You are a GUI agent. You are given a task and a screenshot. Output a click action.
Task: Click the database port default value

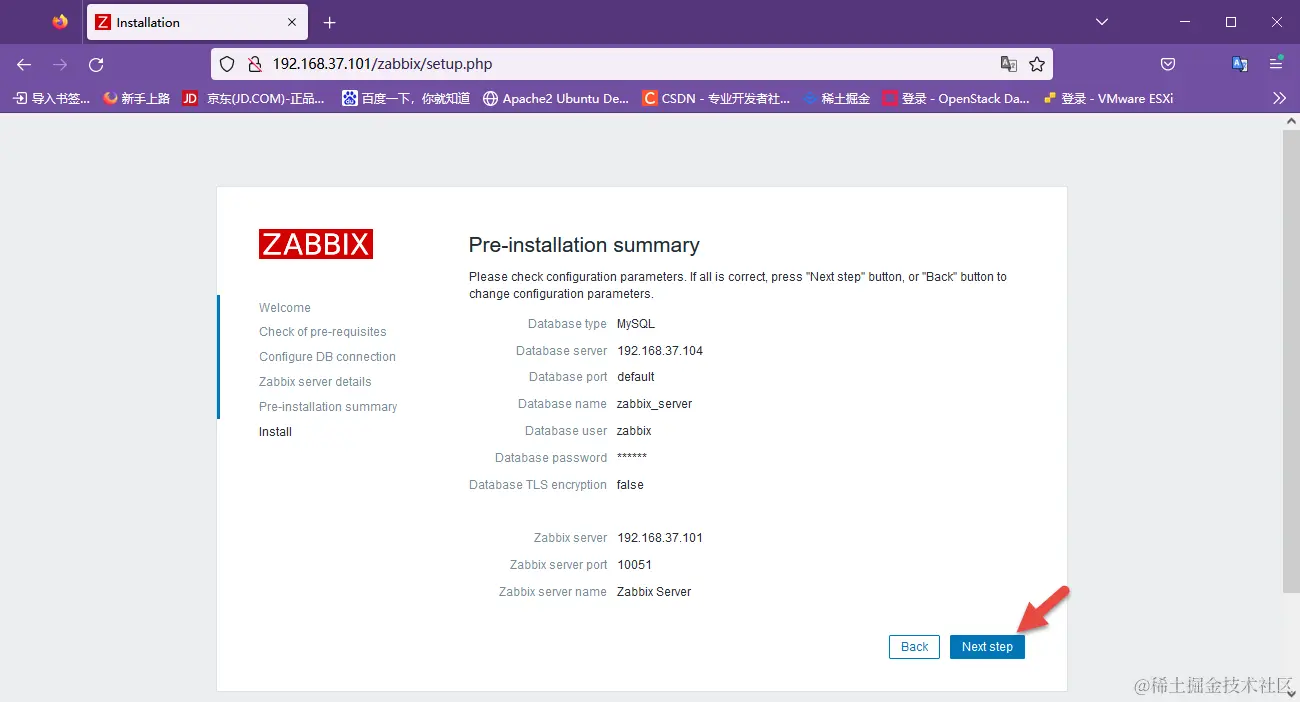click(636, 377)
